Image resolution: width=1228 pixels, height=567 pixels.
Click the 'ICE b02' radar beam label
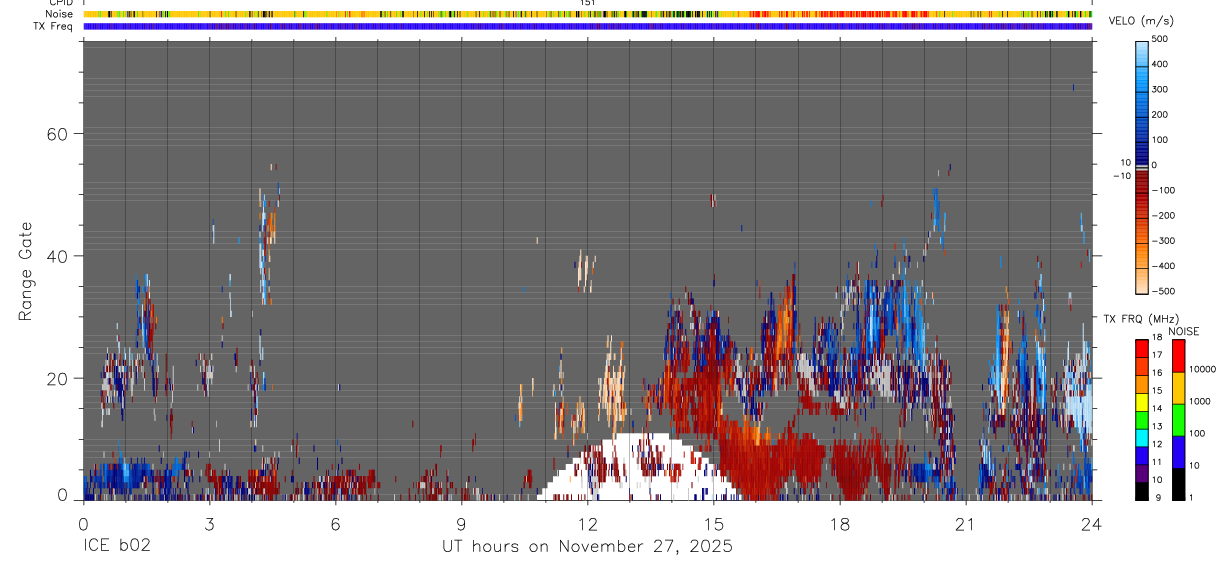116,547
